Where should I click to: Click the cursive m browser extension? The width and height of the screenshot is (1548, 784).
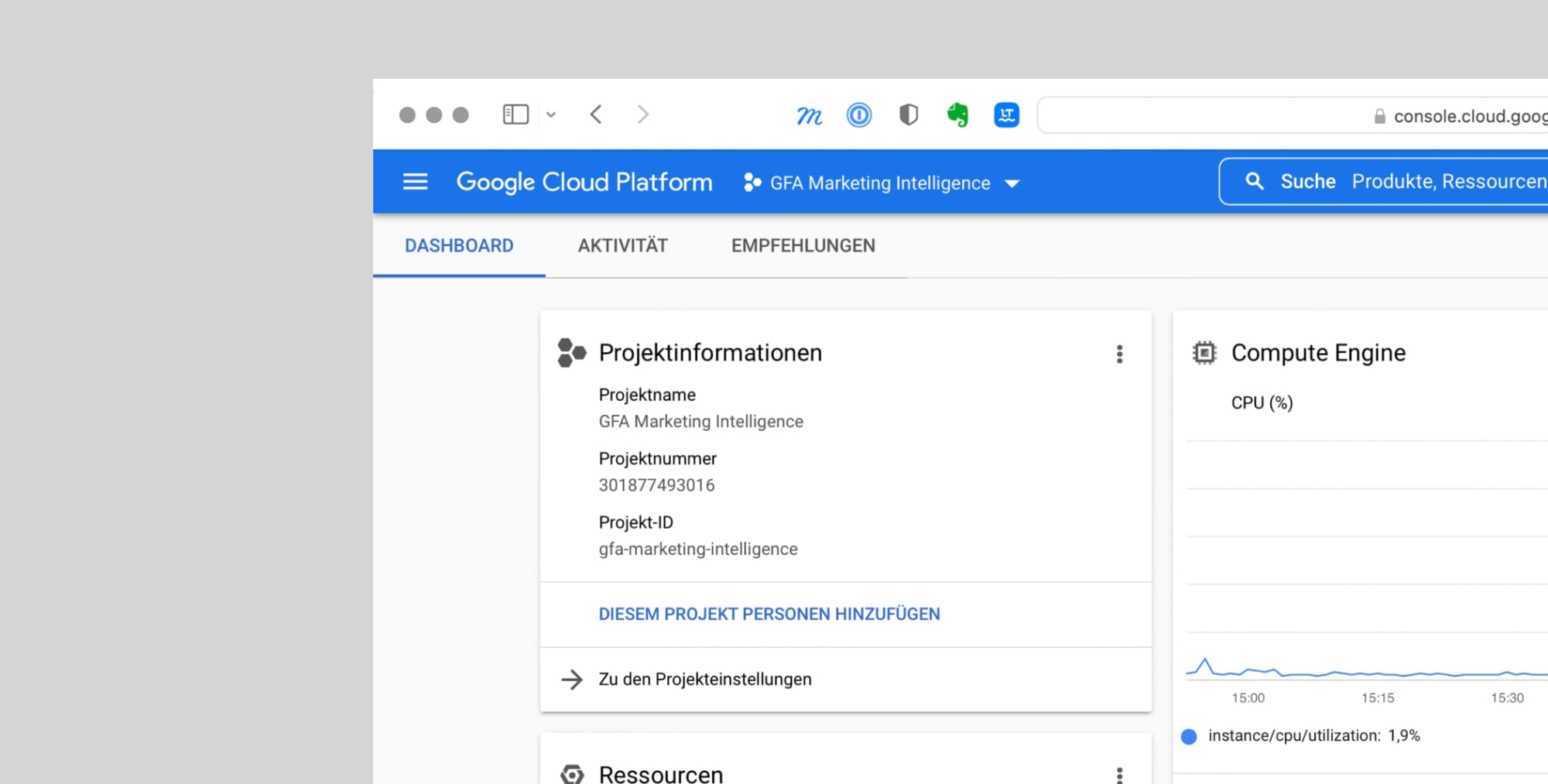pos(809,115)
